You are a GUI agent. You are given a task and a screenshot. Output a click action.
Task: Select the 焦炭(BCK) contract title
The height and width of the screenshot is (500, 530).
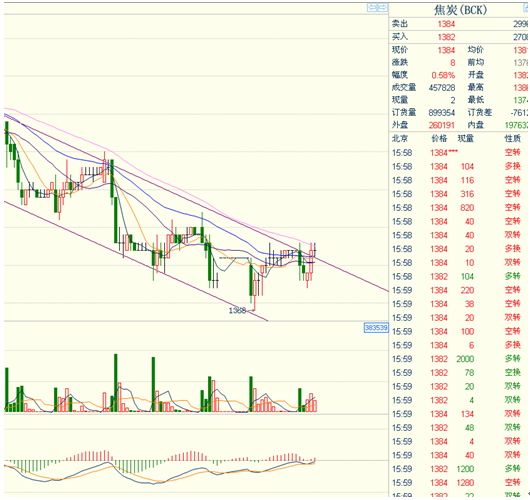click(x=460, y=10)
